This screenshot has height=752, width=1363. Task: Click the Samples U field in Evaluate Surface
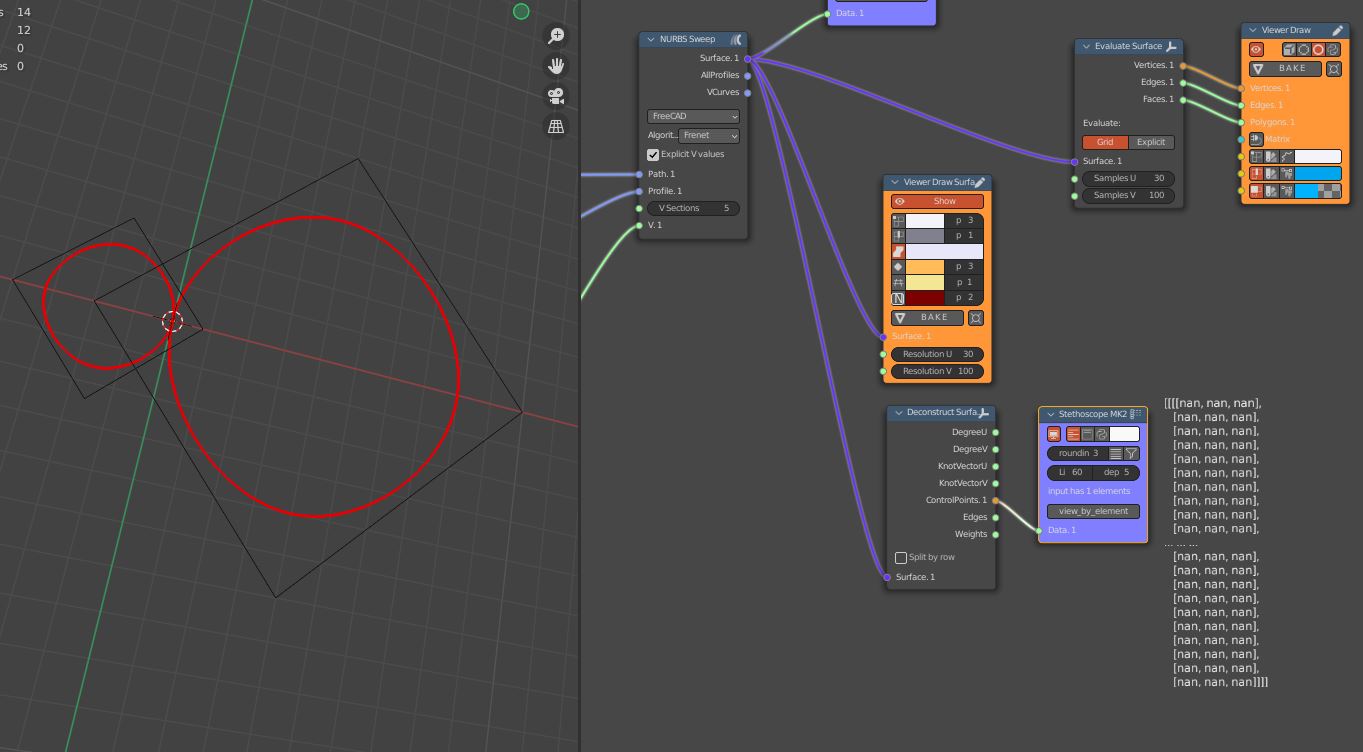[x=1129, y=178]
